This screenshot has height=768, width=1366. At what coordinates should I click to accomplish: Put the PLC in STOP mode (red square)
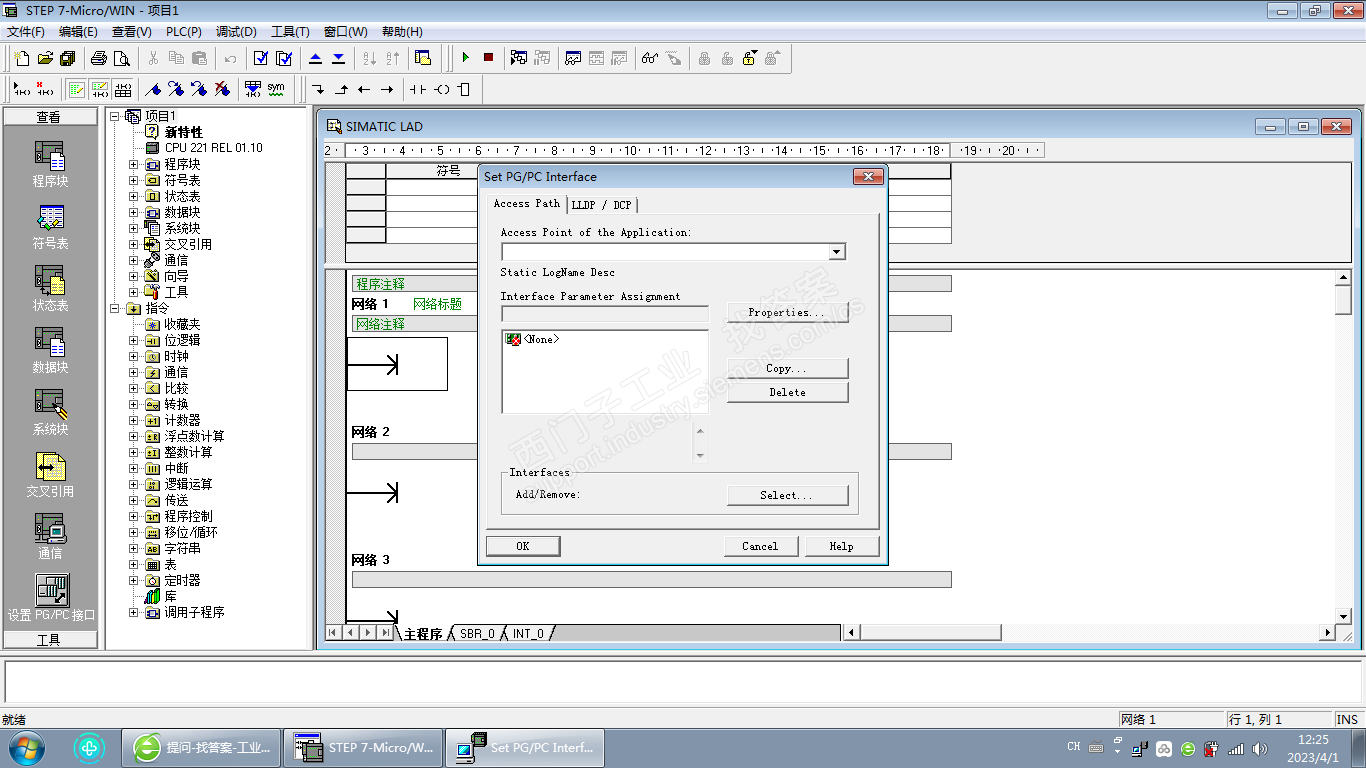[488, 58]
